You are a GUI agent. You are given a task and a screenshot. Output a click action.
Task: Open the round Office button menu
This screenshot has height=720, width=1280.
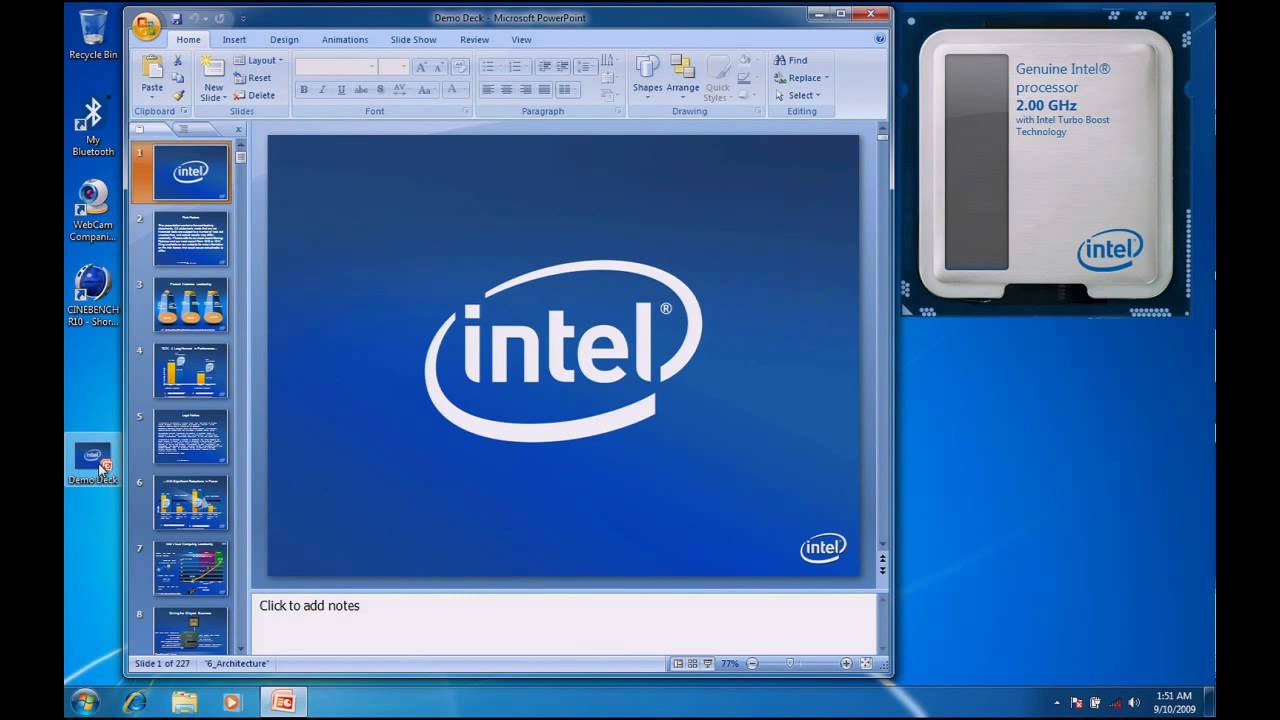(x=146, y=26)
